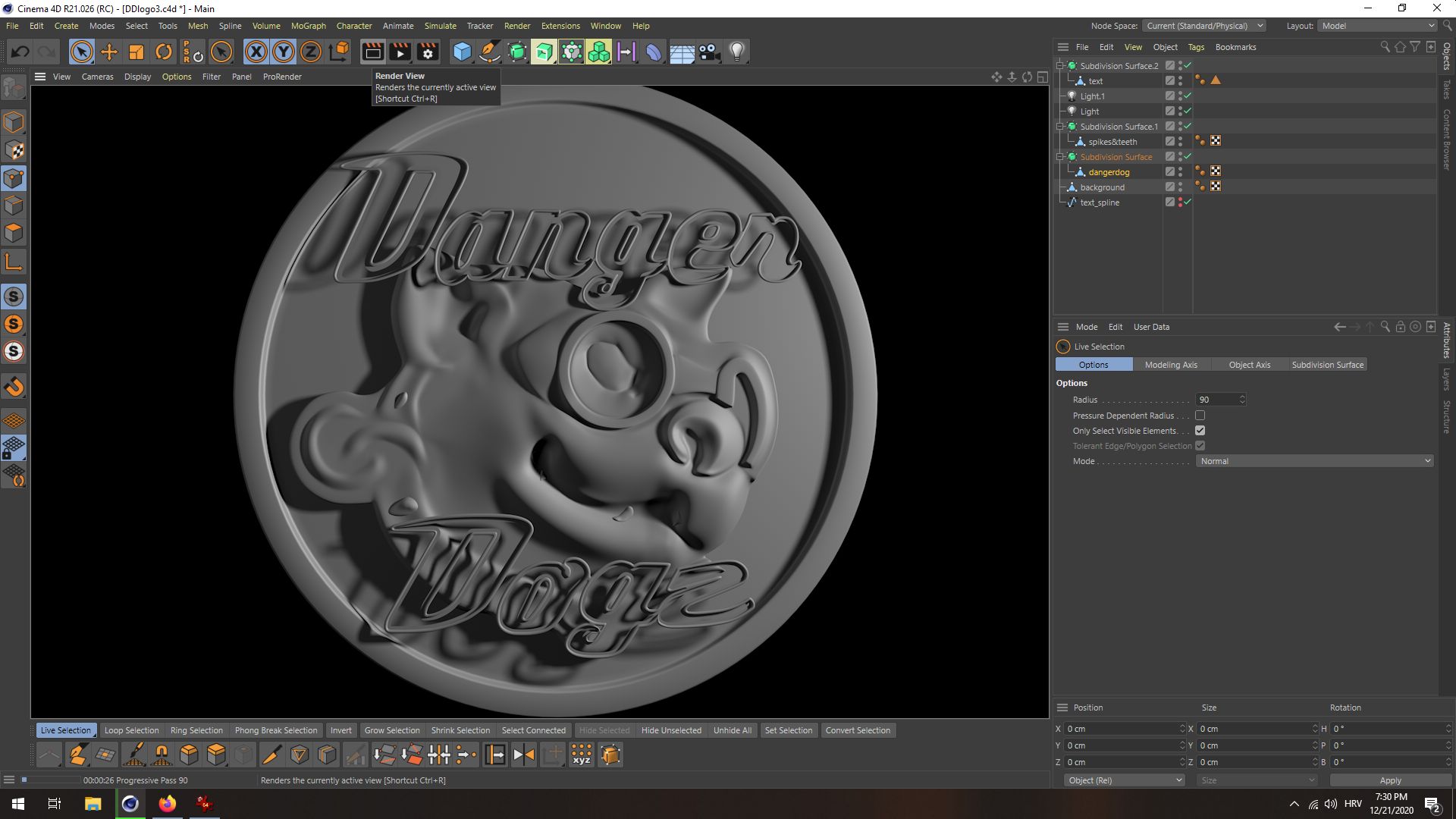Open the Object (Rel) coordinate dropdown
Image resolution: width=1456 pixels, height=819 pixels.
pos(1124,780)
